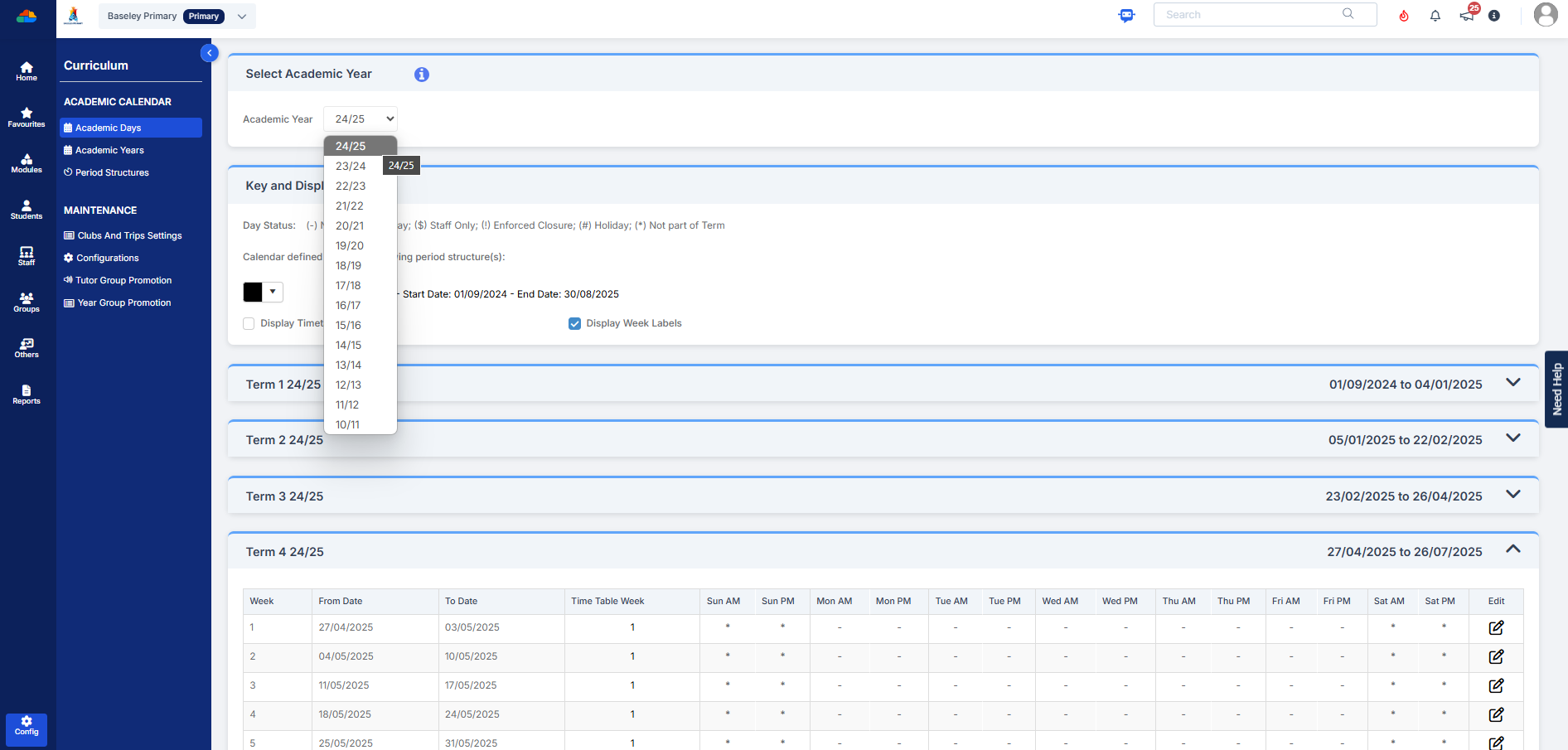The image size is (1568, 750).
Task: Open the black color swatch picker
Action: click(x=263, y=293)
